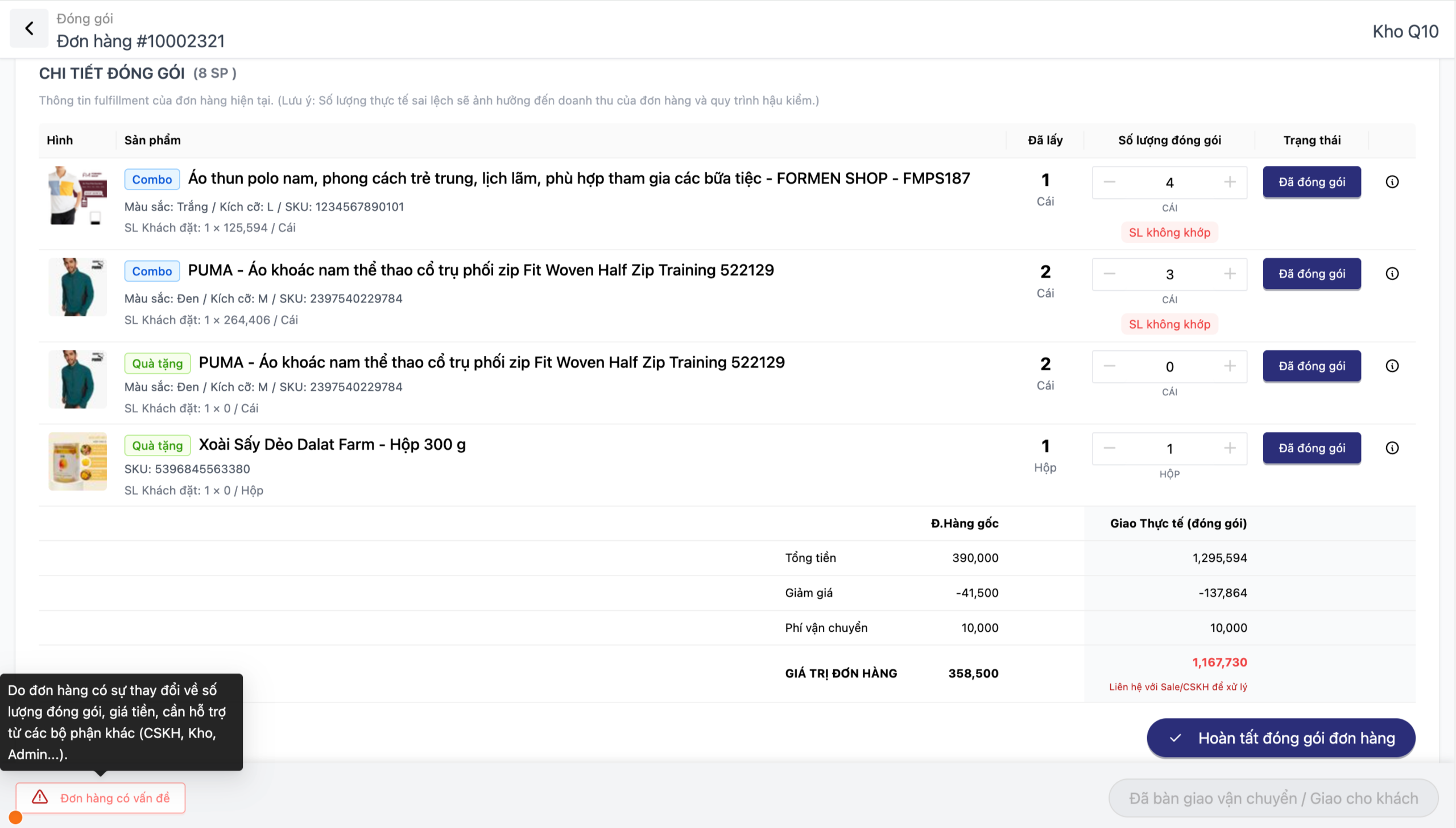Open the polo shirt product thumbnail
1456x828 pixels.
[x=77, y=196]
